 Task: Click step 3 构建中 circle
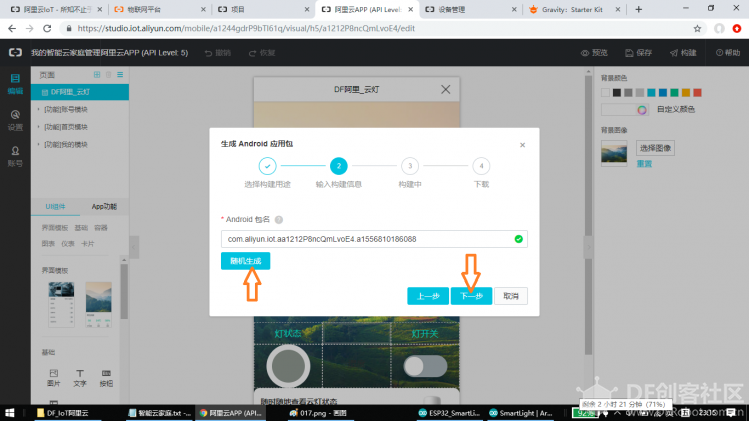[410, 166]
